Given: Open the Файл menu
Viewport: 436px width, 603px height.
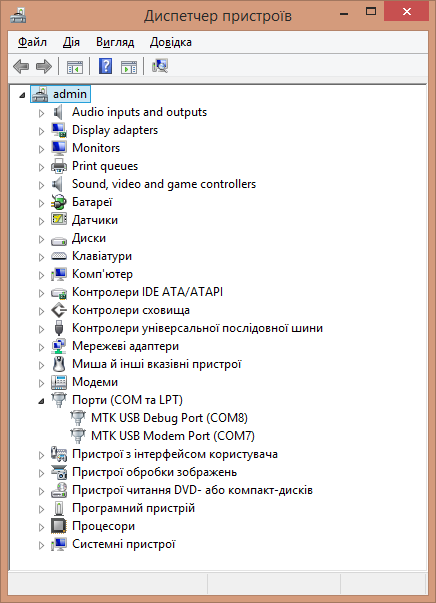Looking at the screenshot, I should [32, 42].
